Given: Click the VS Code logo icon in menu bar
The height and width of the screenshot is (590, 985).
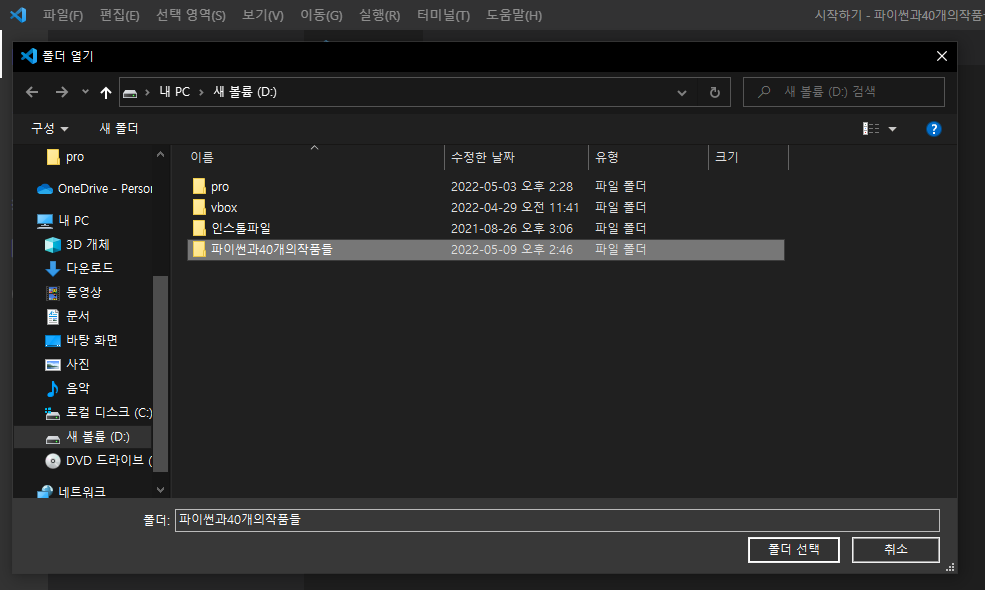Looking at the screenshot, I should [x=18, y=14].
